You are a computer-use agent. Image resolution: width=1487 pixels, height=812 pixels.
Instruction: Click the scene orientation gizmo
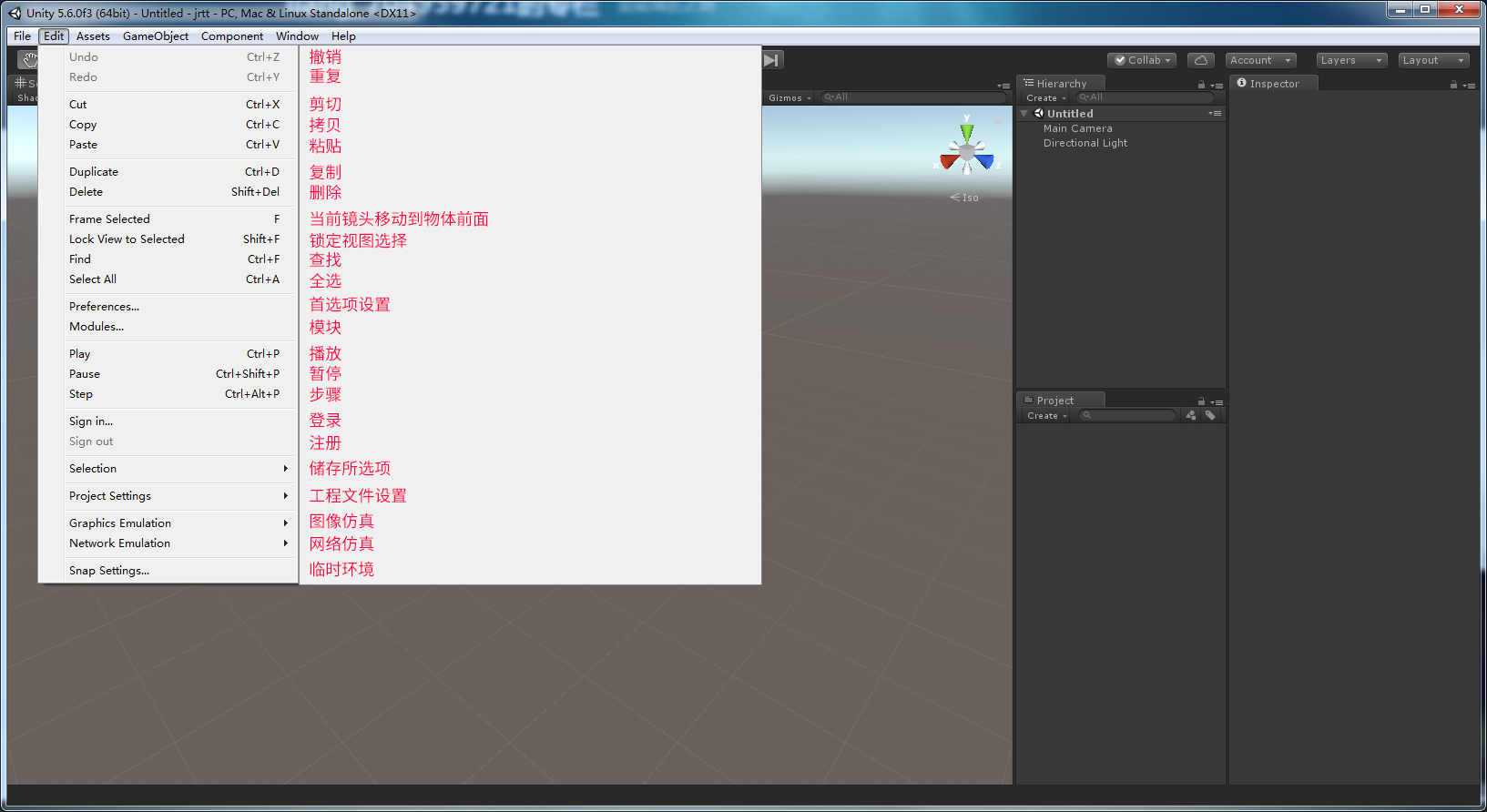point(967,152)
